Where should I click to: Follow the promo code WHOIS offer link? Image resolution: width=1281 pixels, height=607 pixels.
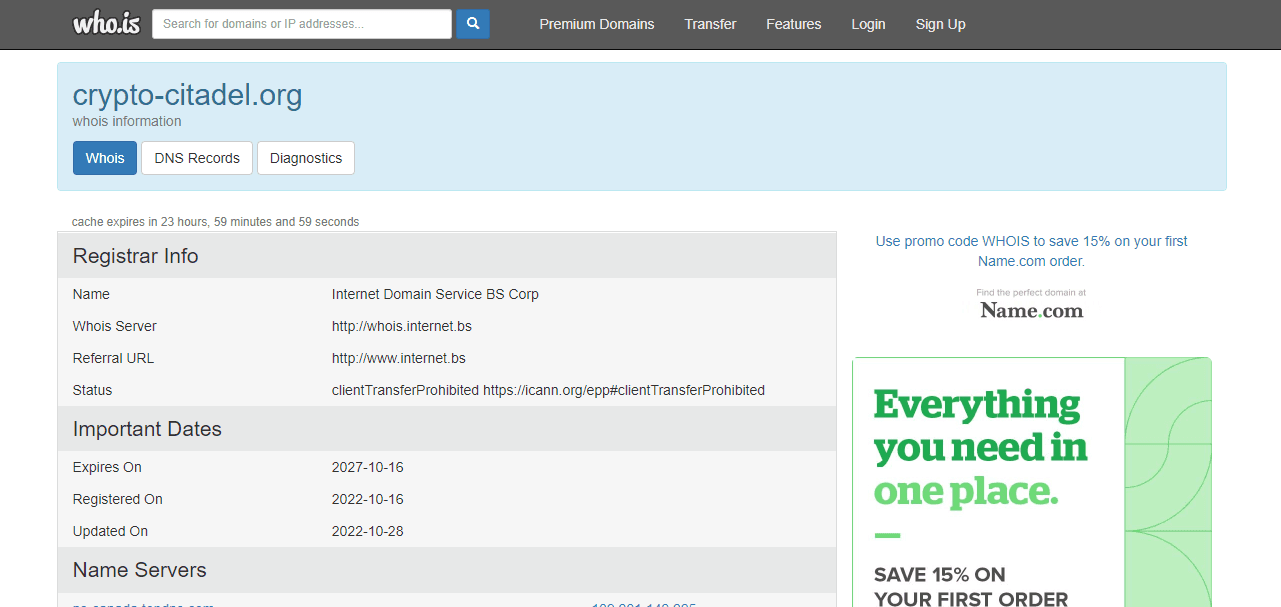click(x=1031, y=251)
